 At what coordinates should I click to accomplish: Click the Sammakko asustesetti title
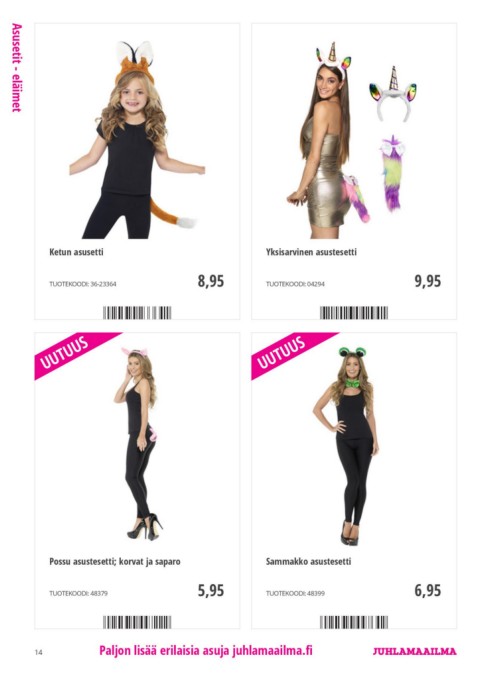(x=308, y=561)
